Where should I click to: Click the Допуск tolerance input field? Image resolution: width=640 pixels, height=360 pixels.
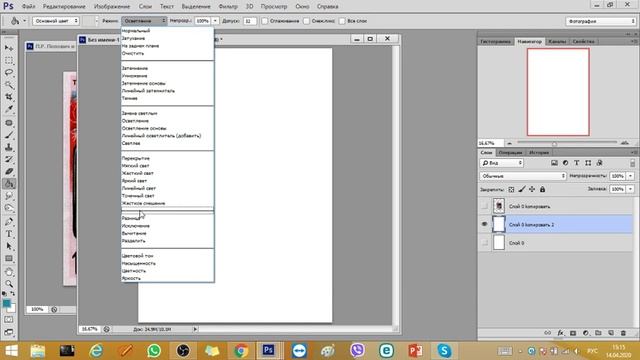(249, 21)
